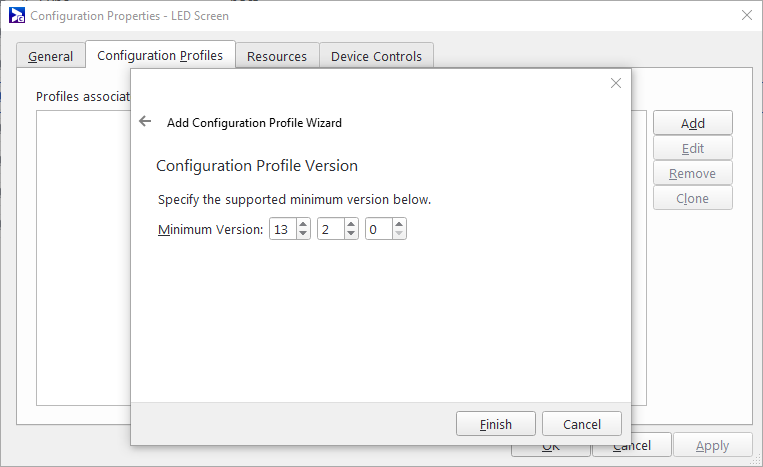
Task: Click the application icon in the title bar
Action: tap(15, 15)
